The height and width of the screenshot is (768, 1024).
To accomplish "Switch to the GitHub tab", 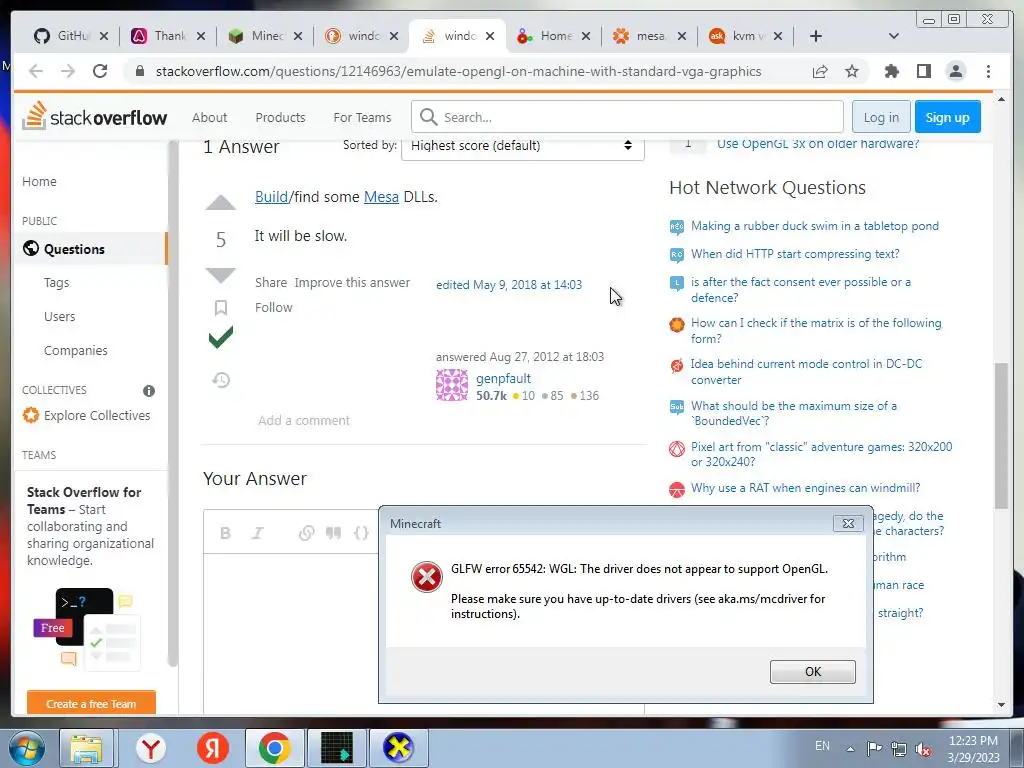I will point(71,36).
